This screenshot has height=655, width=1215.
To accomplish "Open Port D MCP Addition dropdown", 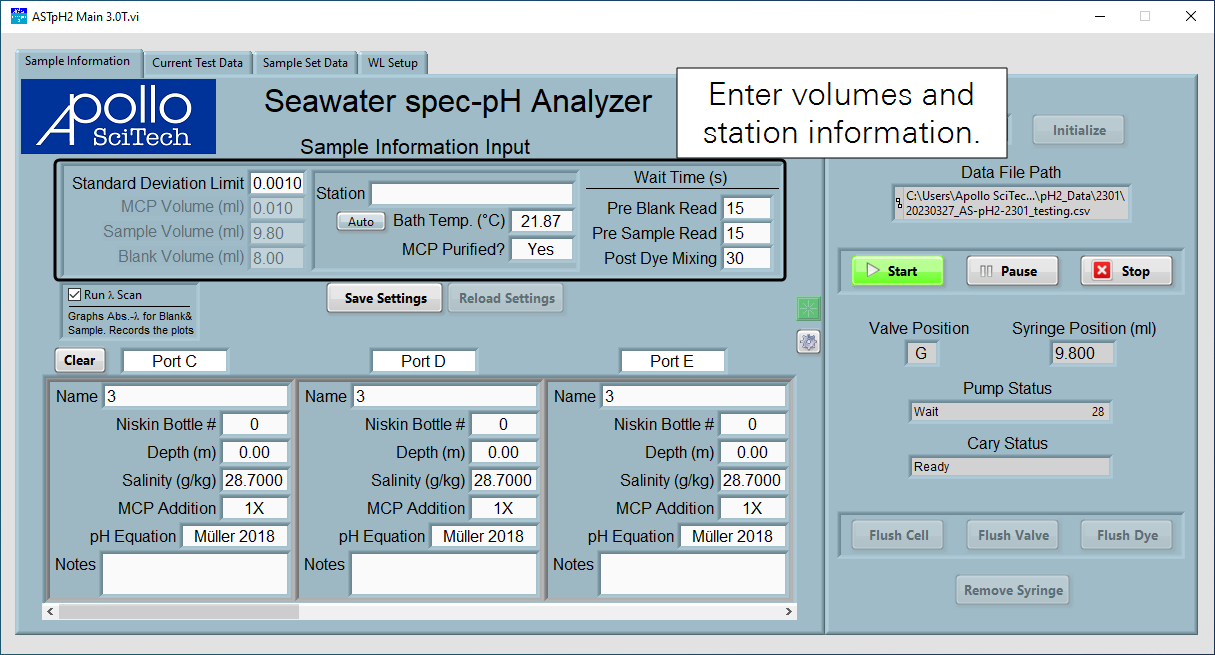I will [x=503, y=508].
